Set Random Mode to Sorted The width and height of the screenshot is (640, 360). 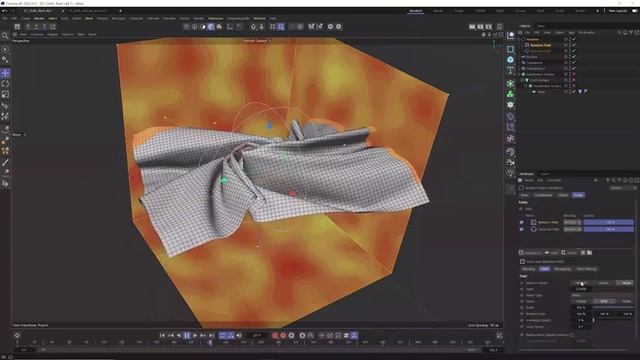click(603, 283)
